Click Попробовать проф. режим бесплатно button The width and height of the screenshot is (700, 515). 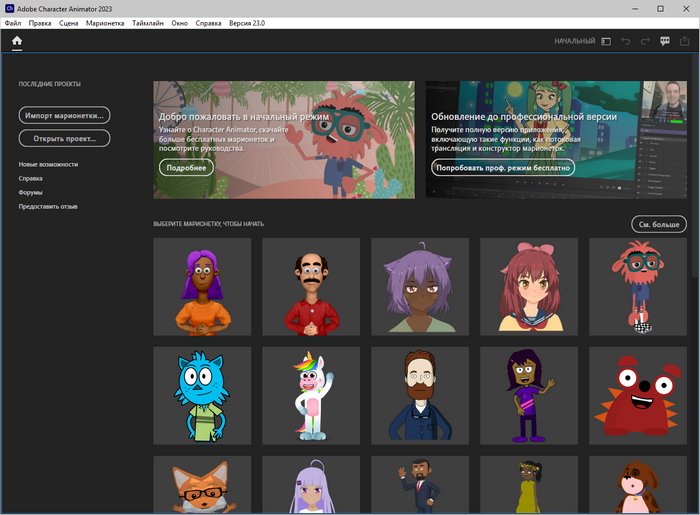tap(503, 168)
